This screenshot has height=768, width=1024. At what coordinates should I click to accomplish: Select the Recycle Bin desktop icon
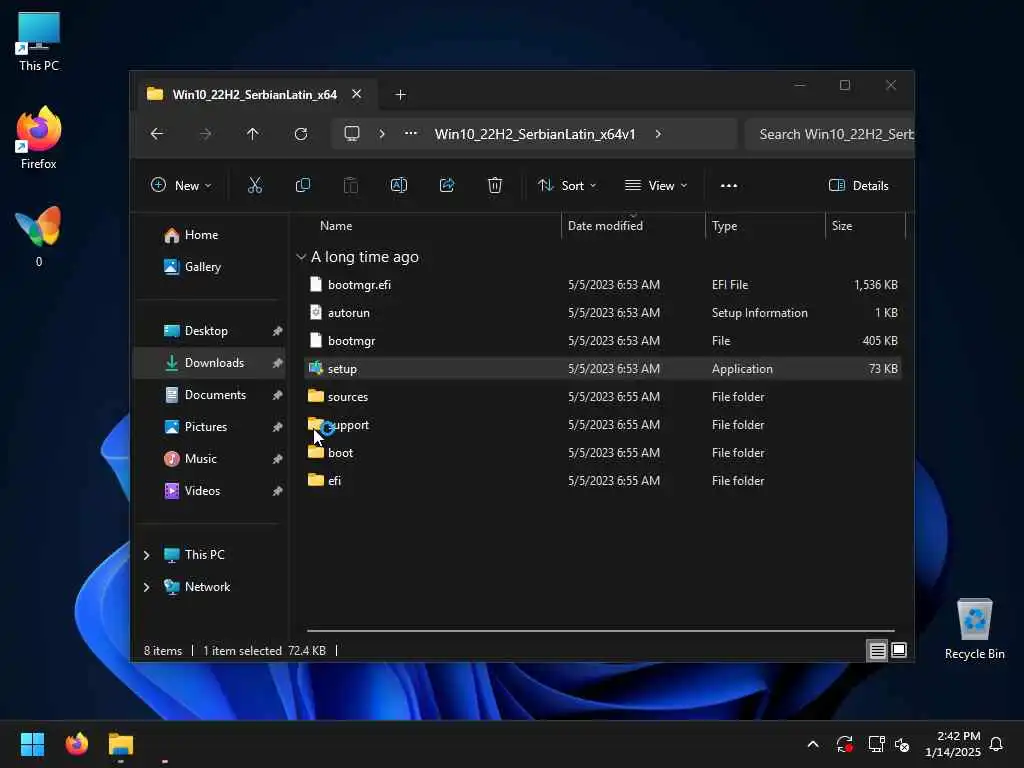pos(974,629)
